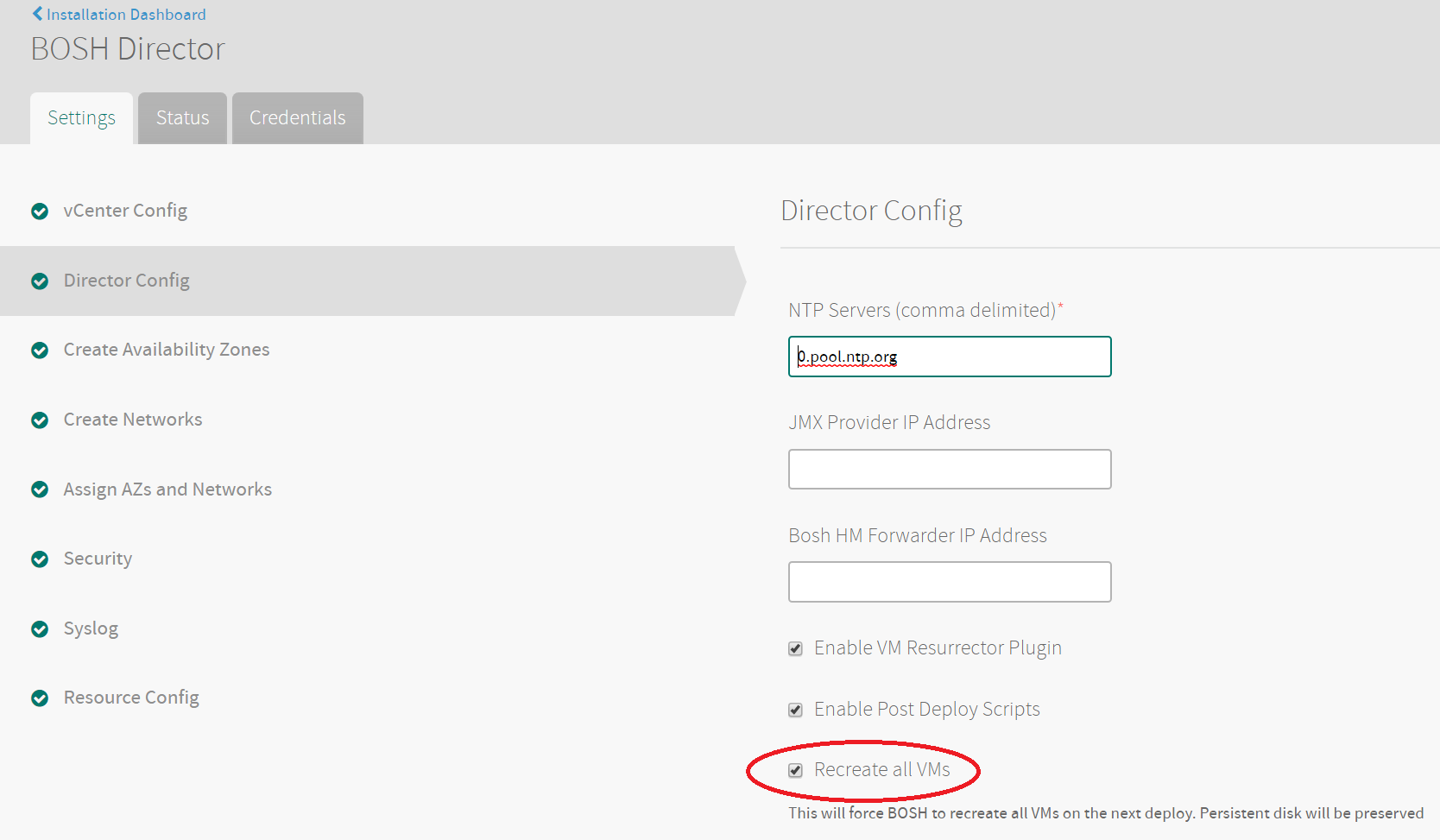Click green checkmark icon beside Assign AZs and Networks
Image resolution: width=1440 pixels, height=840 pixels.
click(40, 489)
